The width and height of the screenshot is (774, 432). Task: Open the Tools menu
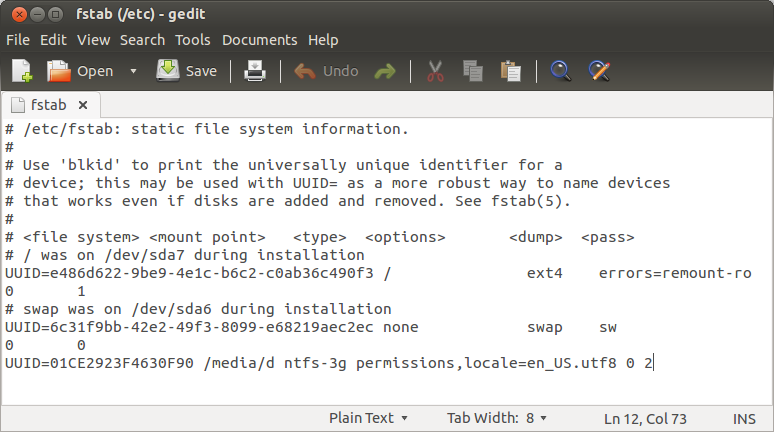tap(193, 40)
